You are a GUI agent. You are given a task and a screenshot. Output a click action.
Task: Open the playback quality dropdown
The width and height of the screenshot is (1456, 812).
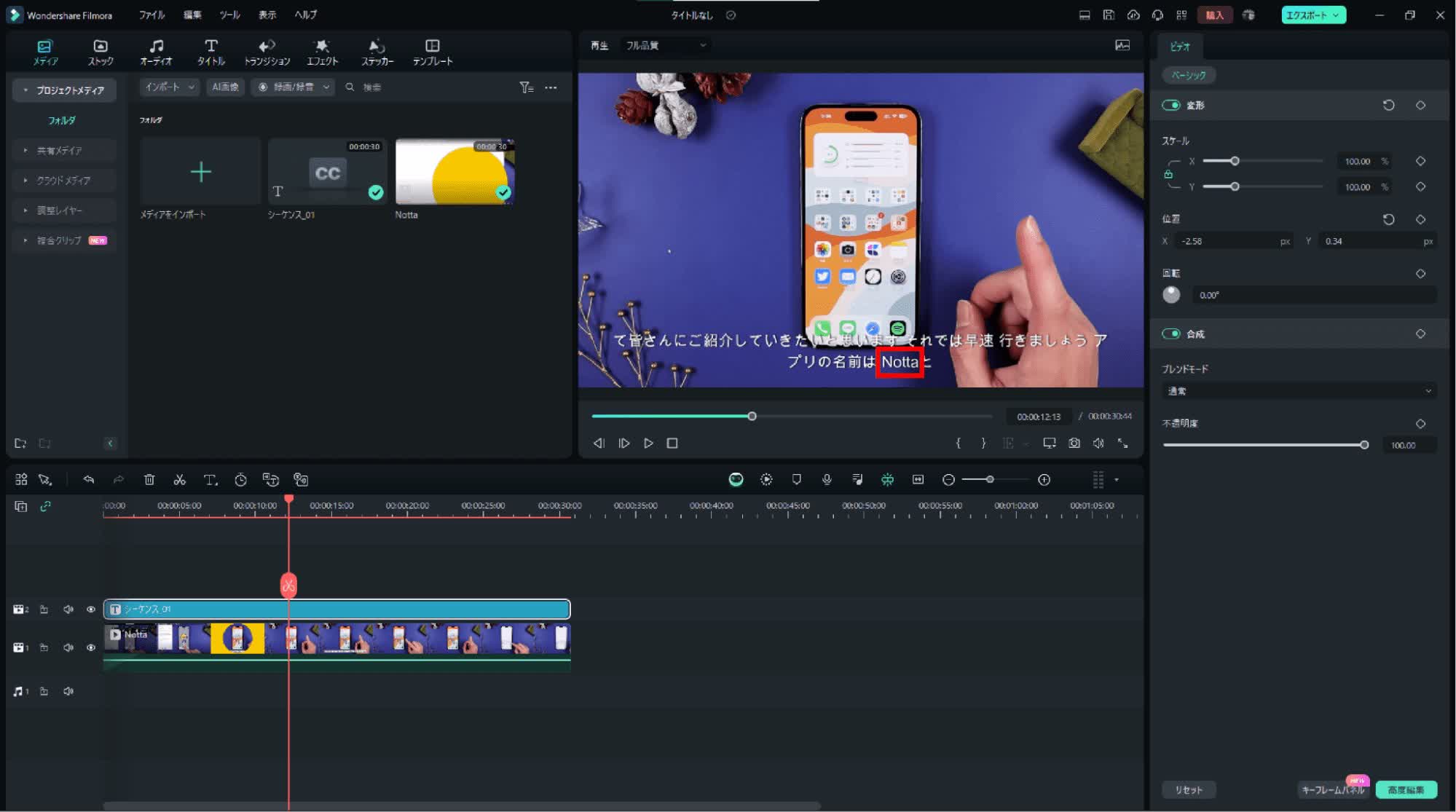(666, 45)
